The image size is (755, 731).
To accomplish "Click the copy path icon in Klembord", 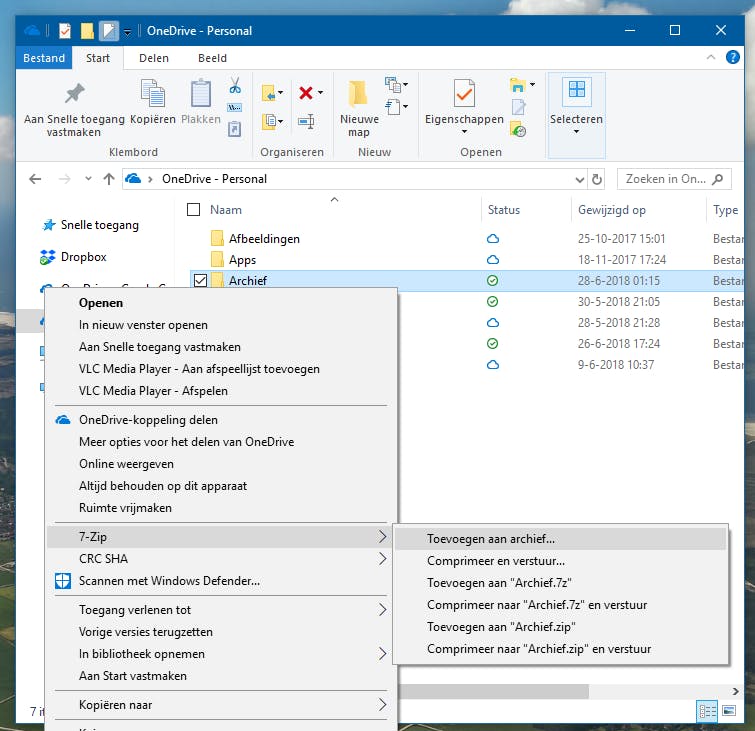I will [234, 107].
